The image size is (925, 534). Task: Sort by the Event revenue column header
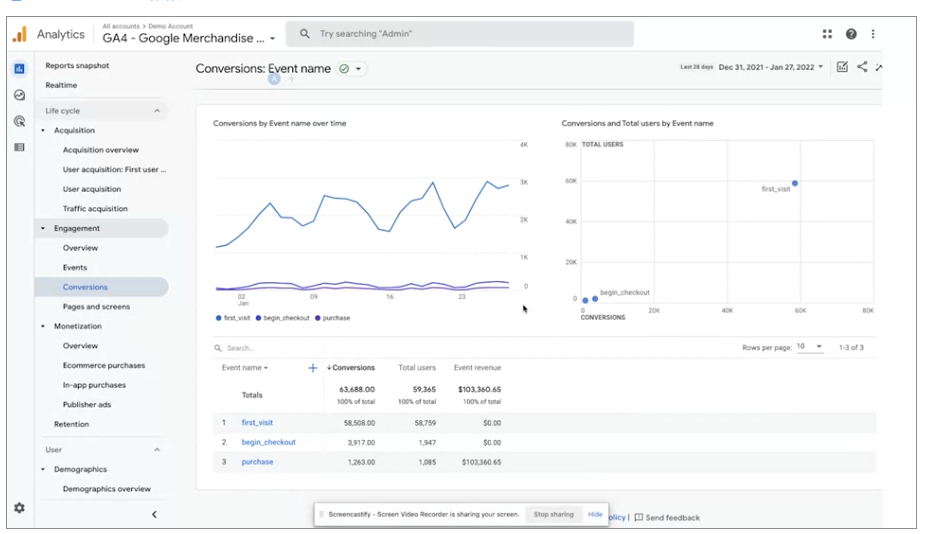point(477,368)
